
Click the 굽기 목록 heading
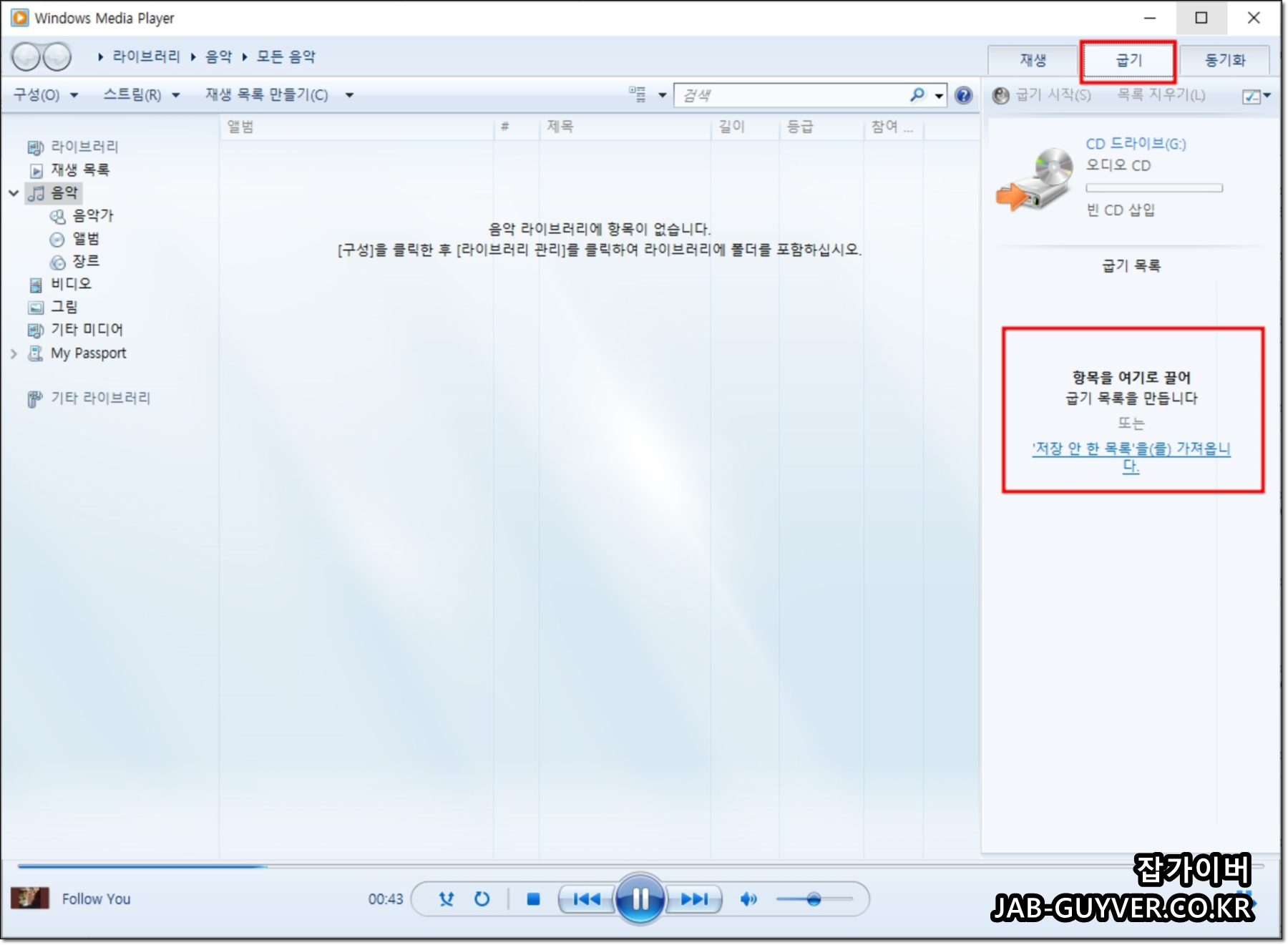[1131, 266]
